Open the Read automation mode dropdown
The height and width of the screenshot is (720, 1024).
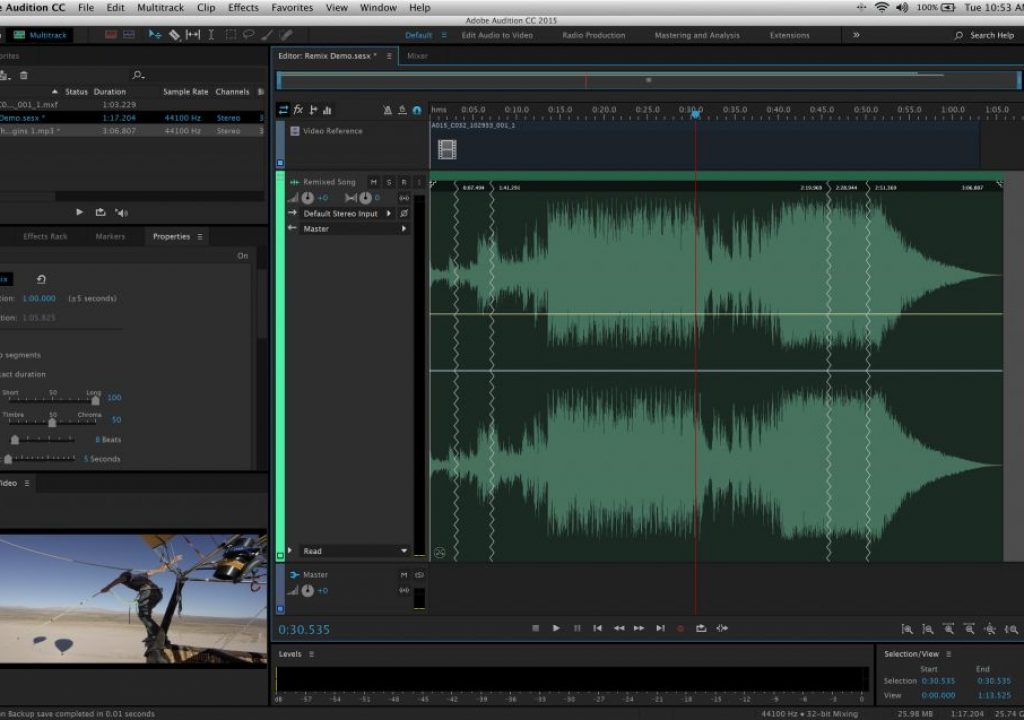(355, 551)
